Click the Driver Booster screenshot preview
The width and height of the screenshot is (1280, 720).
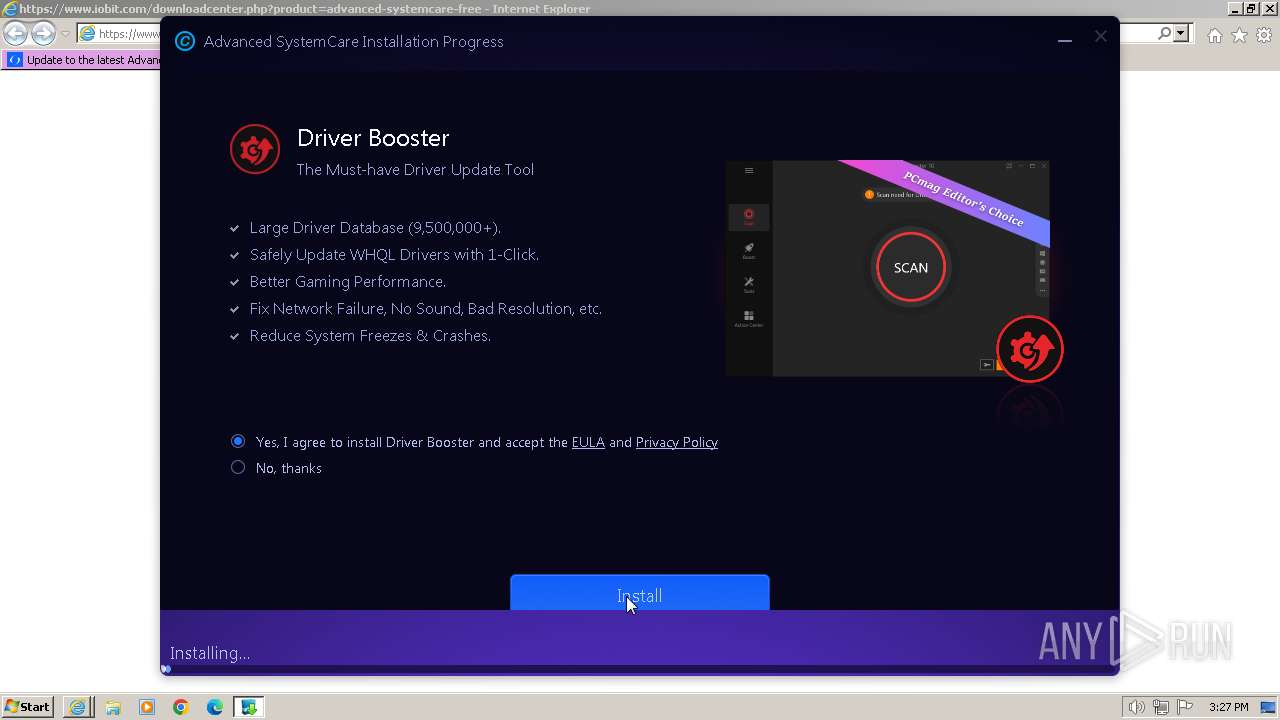click(887, 268)
